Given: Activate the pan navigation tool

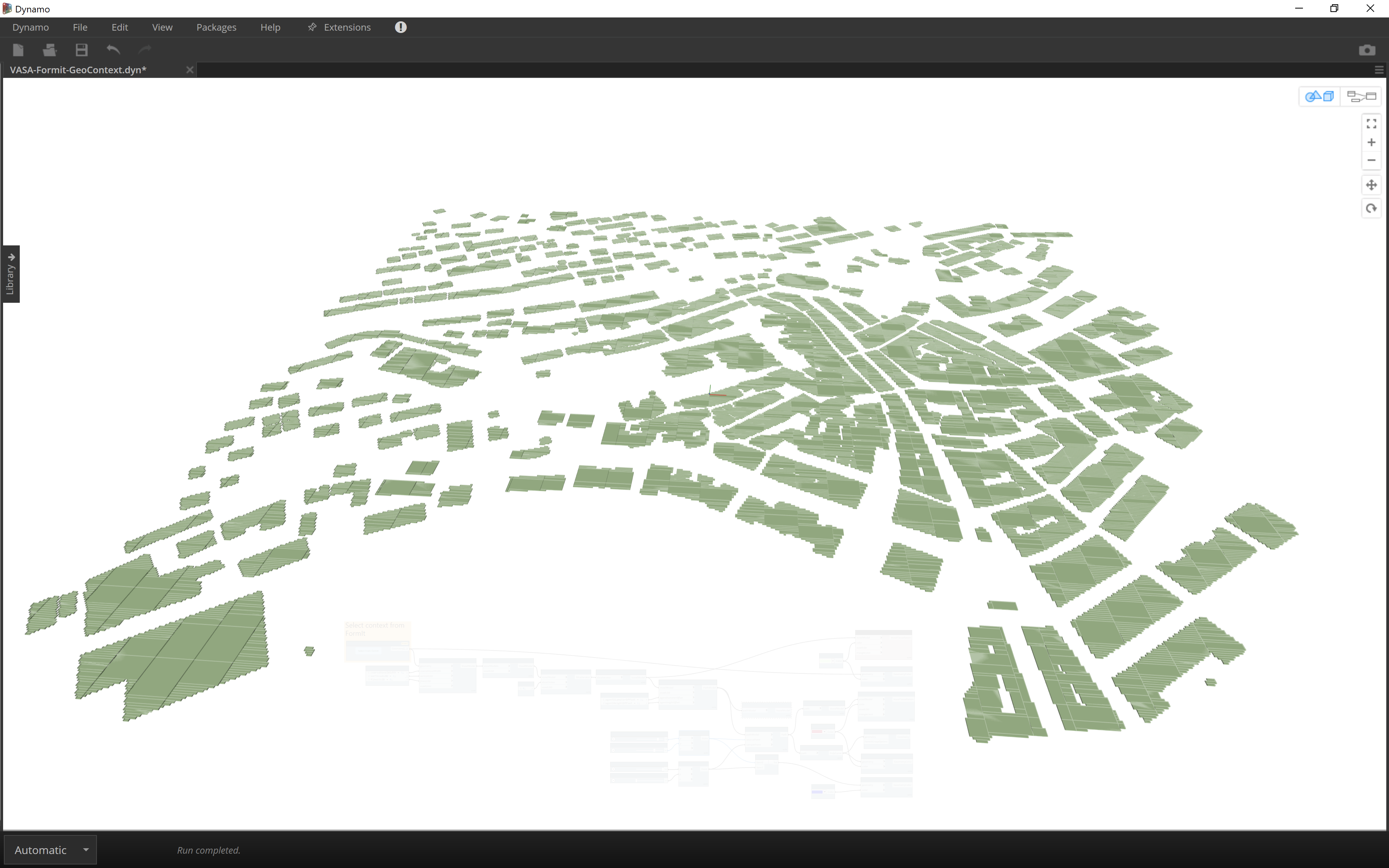Looking at the screenshot, I should coord(1371,185).
